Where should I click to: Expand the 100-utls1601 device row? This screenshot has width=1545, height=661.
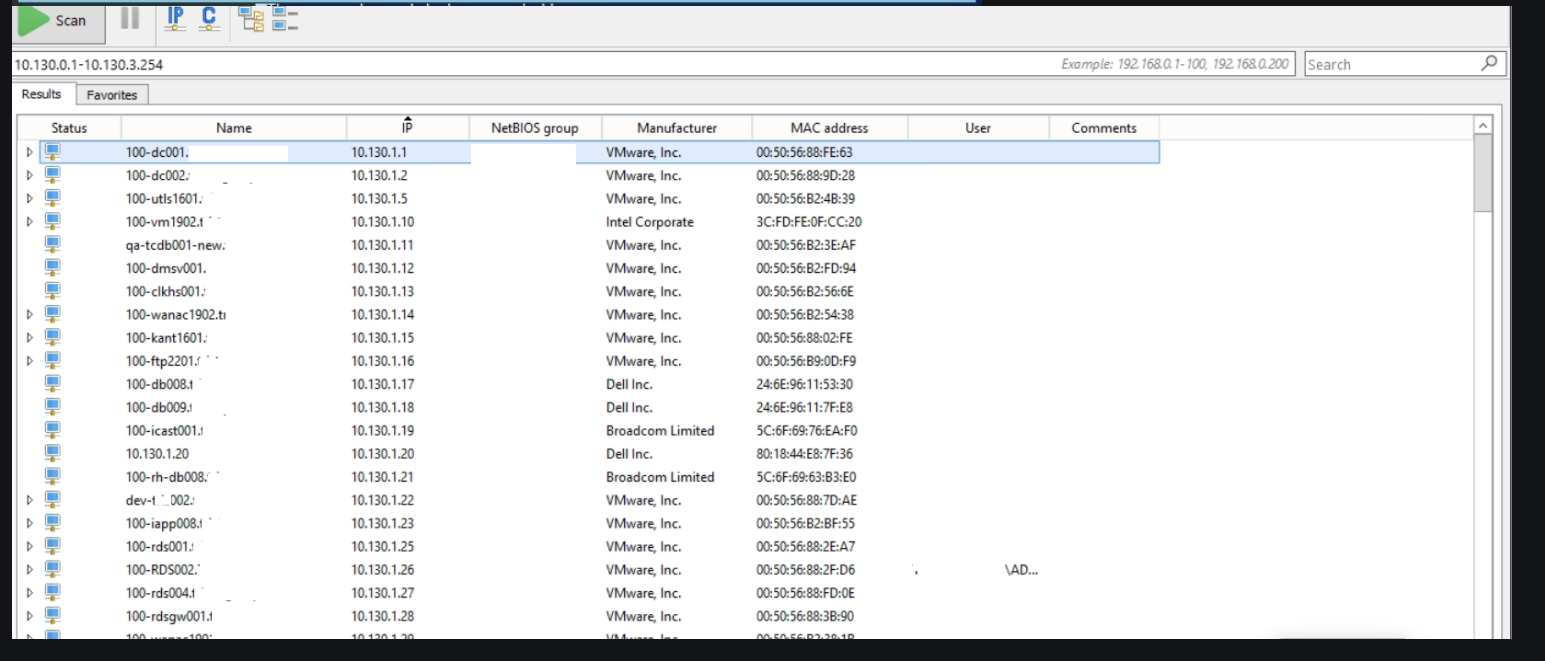click(29, 199)
